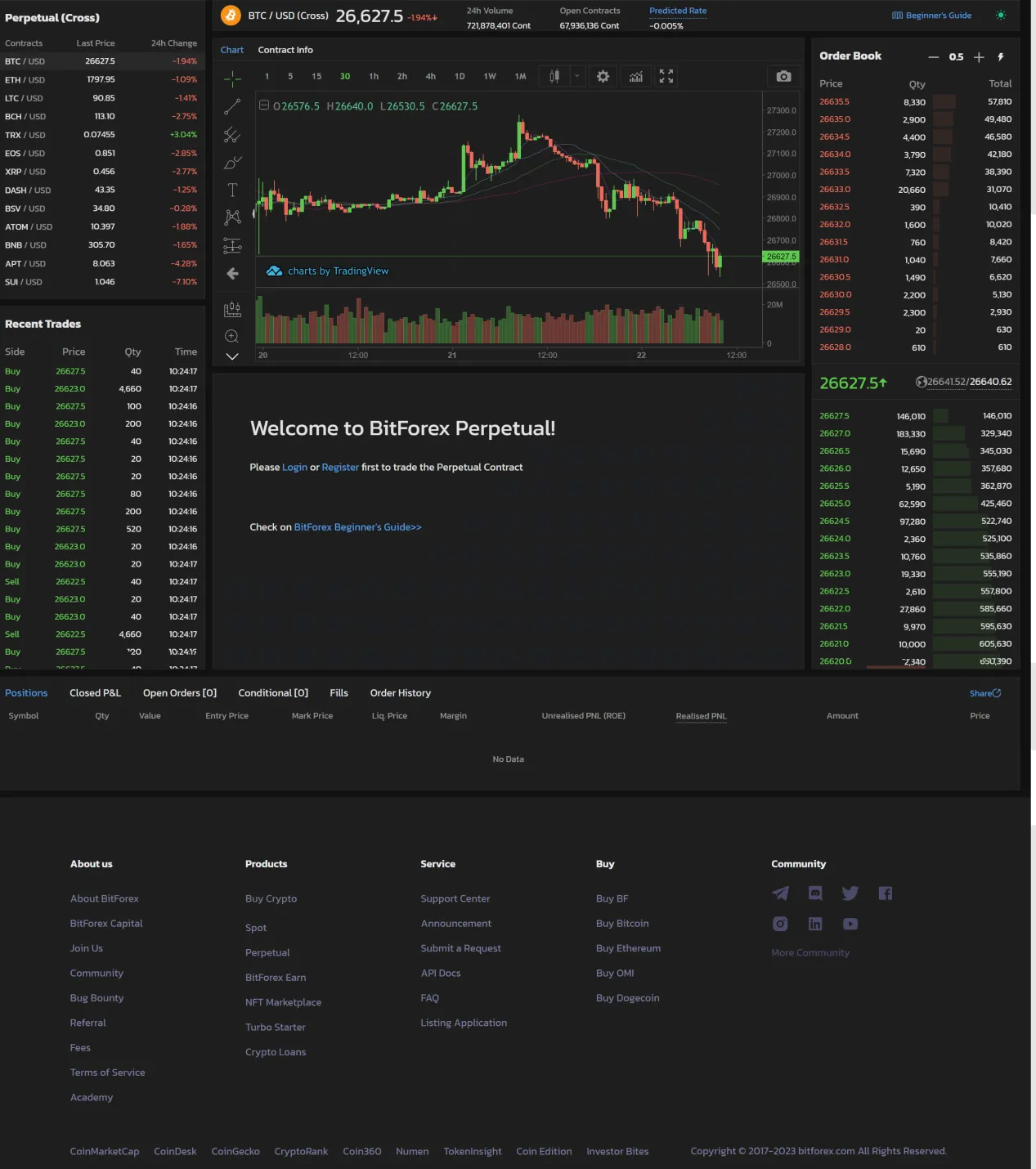Click the Register link
1036x1169 pixels.
[340, 468]
